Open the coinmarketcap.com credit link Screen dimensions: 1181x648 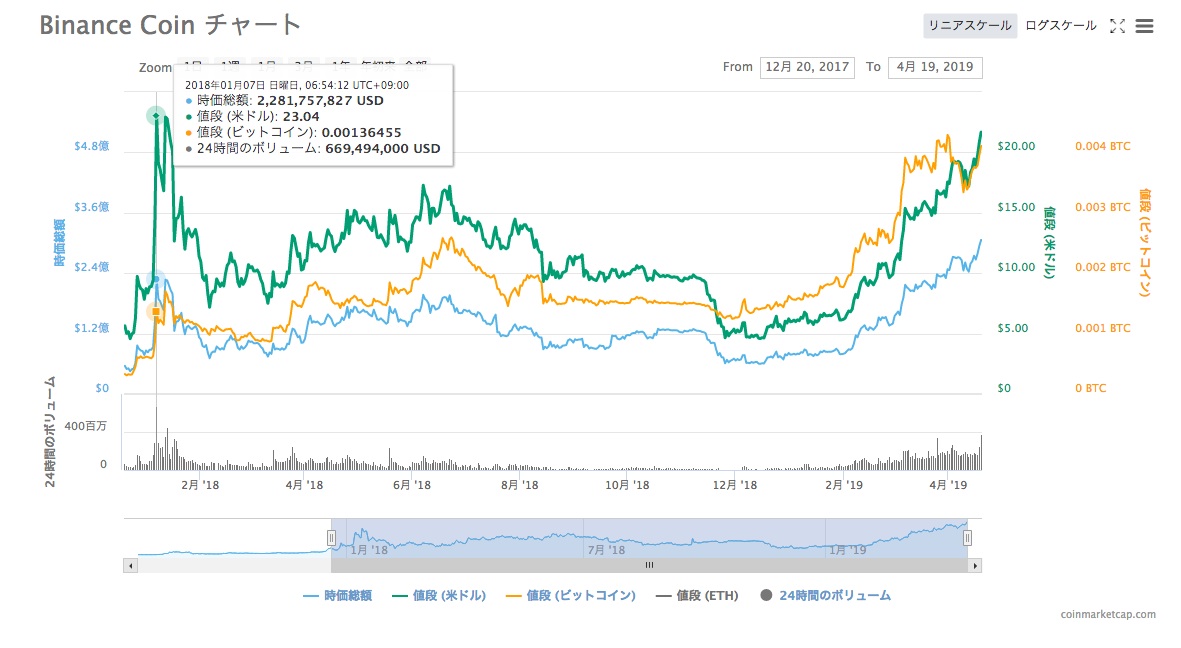[1108, 615]
